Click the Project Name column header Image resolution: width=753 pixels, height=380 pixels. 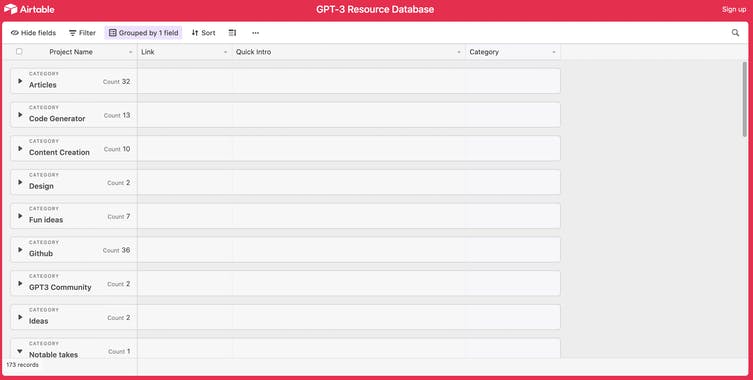point(71,52)
